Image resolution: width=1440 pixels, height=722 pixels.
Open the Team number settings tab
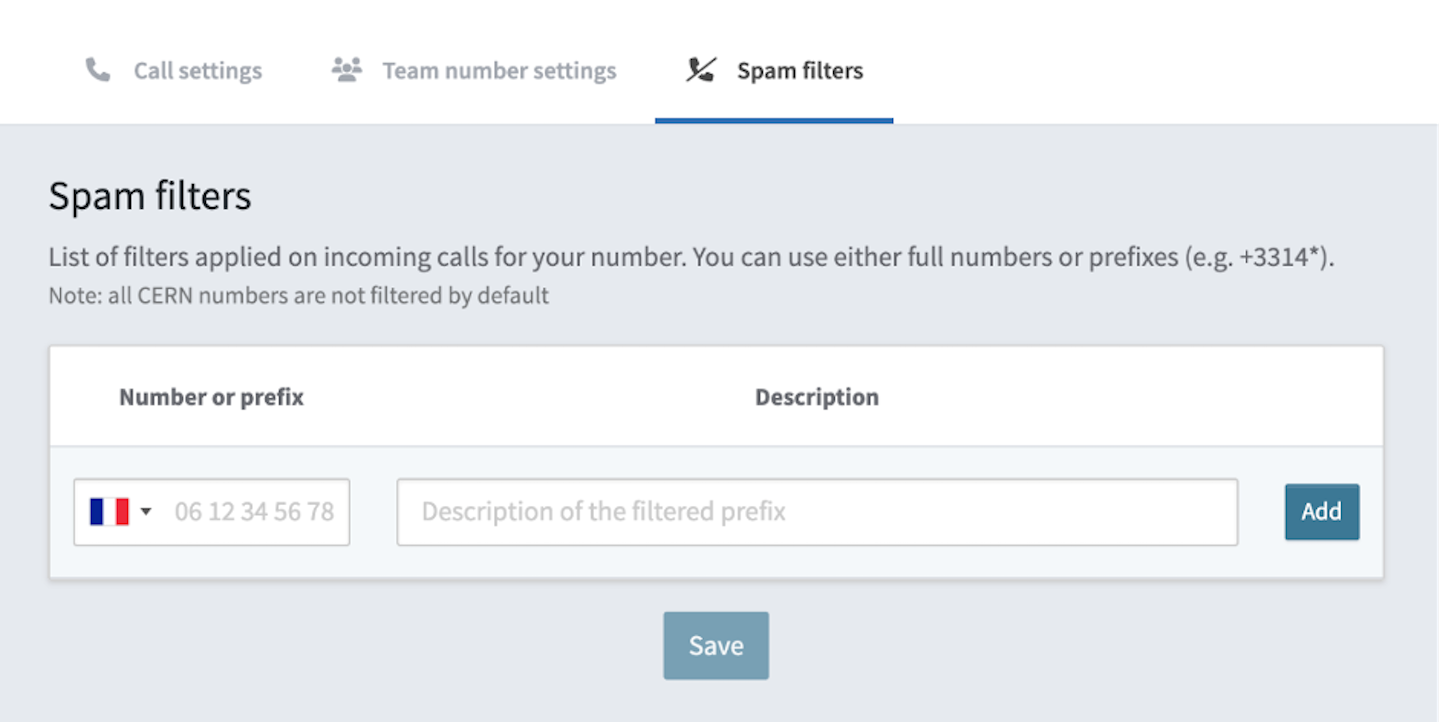click(498, 70)
